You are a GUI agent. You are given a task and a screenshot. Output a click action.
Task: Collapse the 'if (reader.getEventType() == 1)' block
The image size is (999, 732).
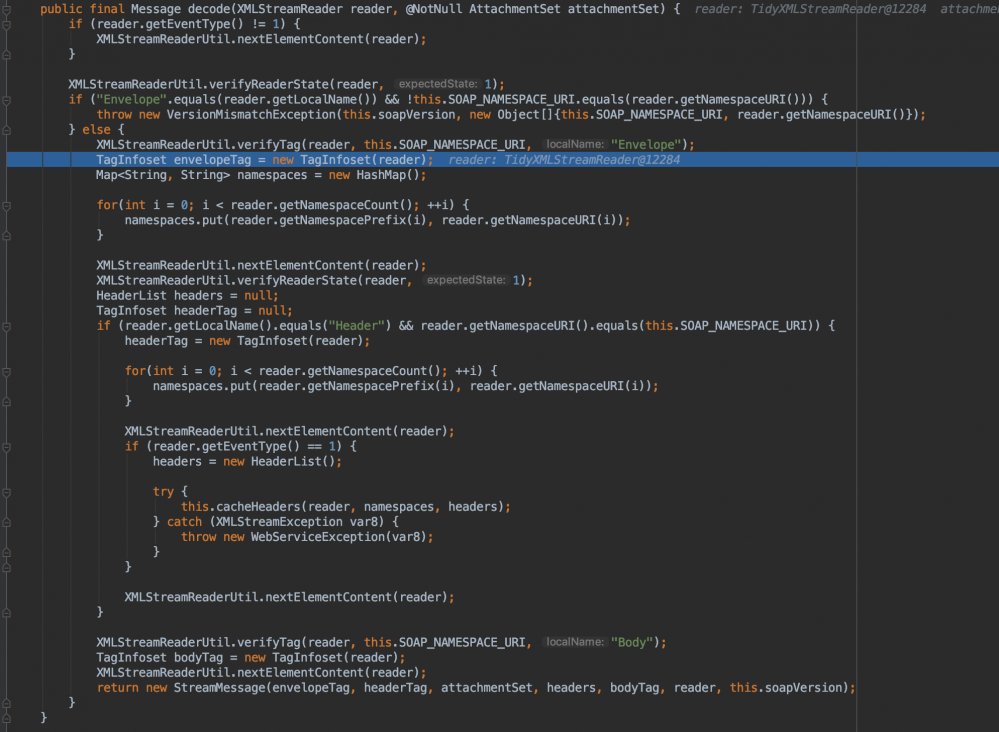6,447
